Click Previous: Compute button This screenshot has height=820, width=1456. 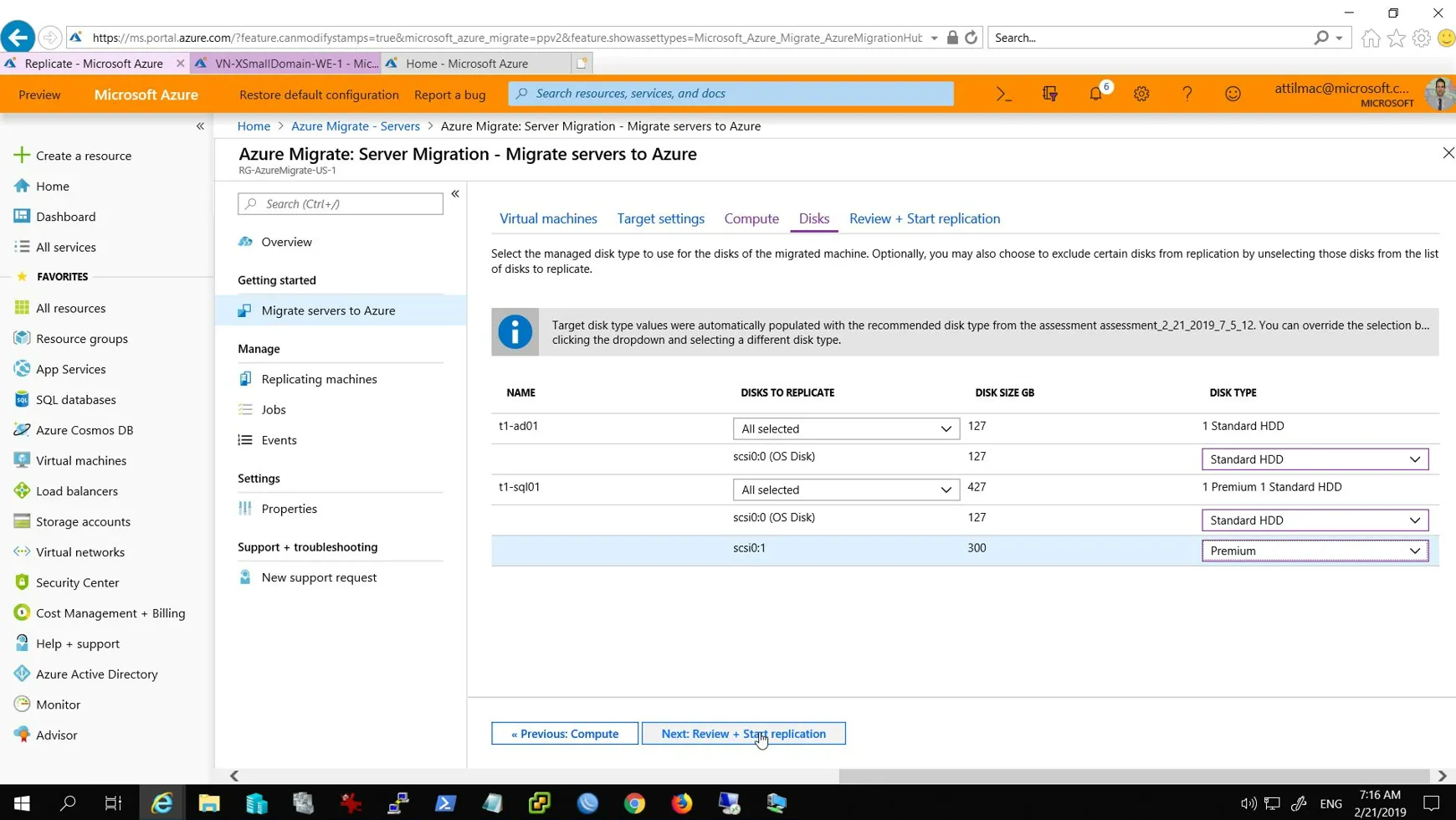[x=565, y=734]
